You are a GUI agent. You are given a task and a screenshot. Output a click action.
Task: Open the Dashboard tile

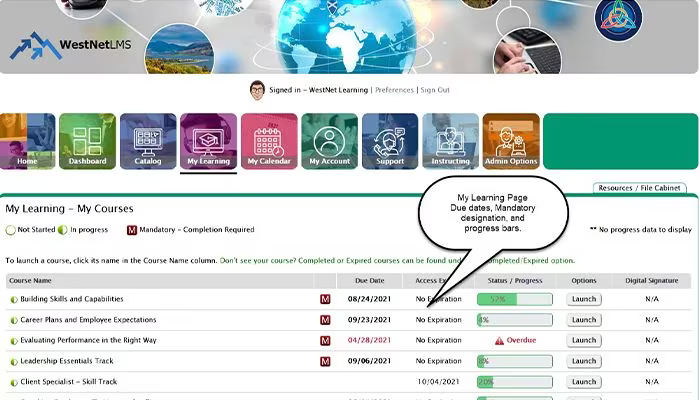tap(88, 141)
